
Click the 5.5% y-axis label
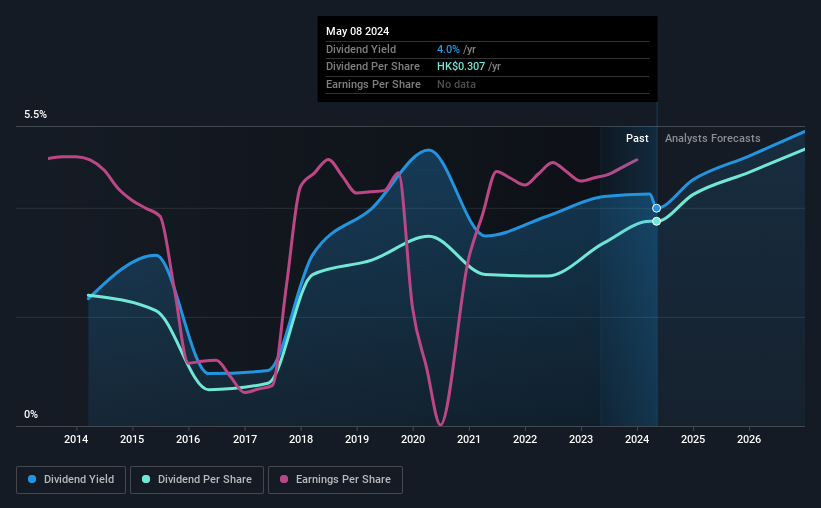tap(35, 114)
